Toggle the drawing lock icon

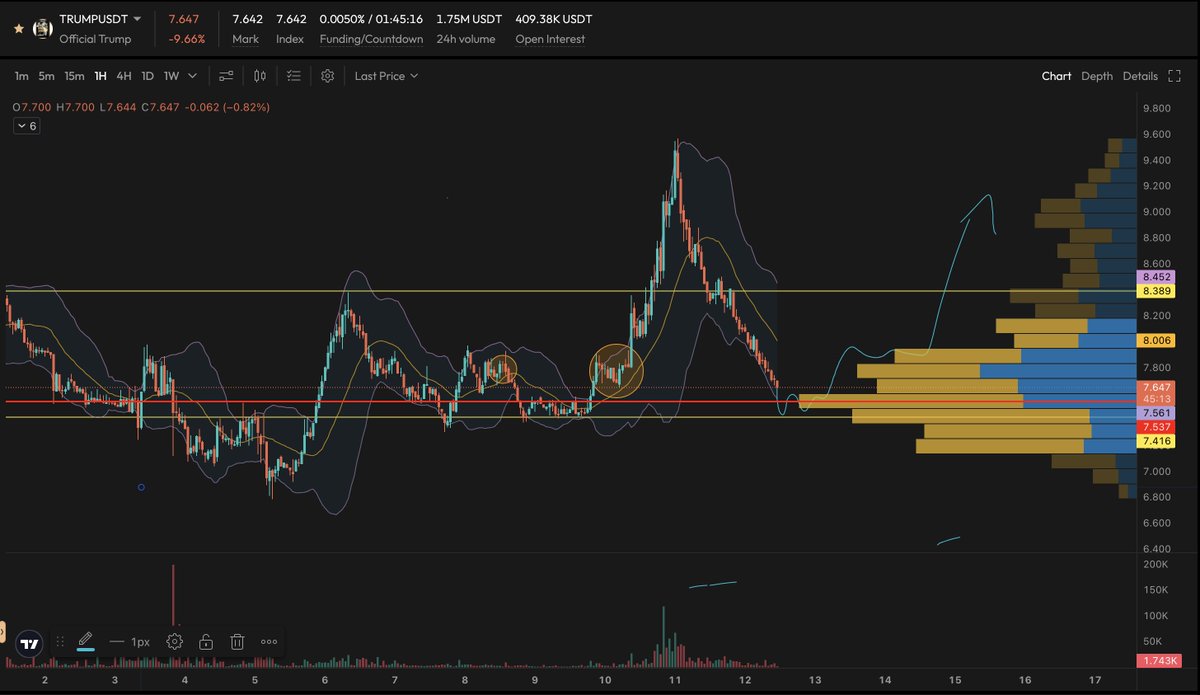click(205, 642)
